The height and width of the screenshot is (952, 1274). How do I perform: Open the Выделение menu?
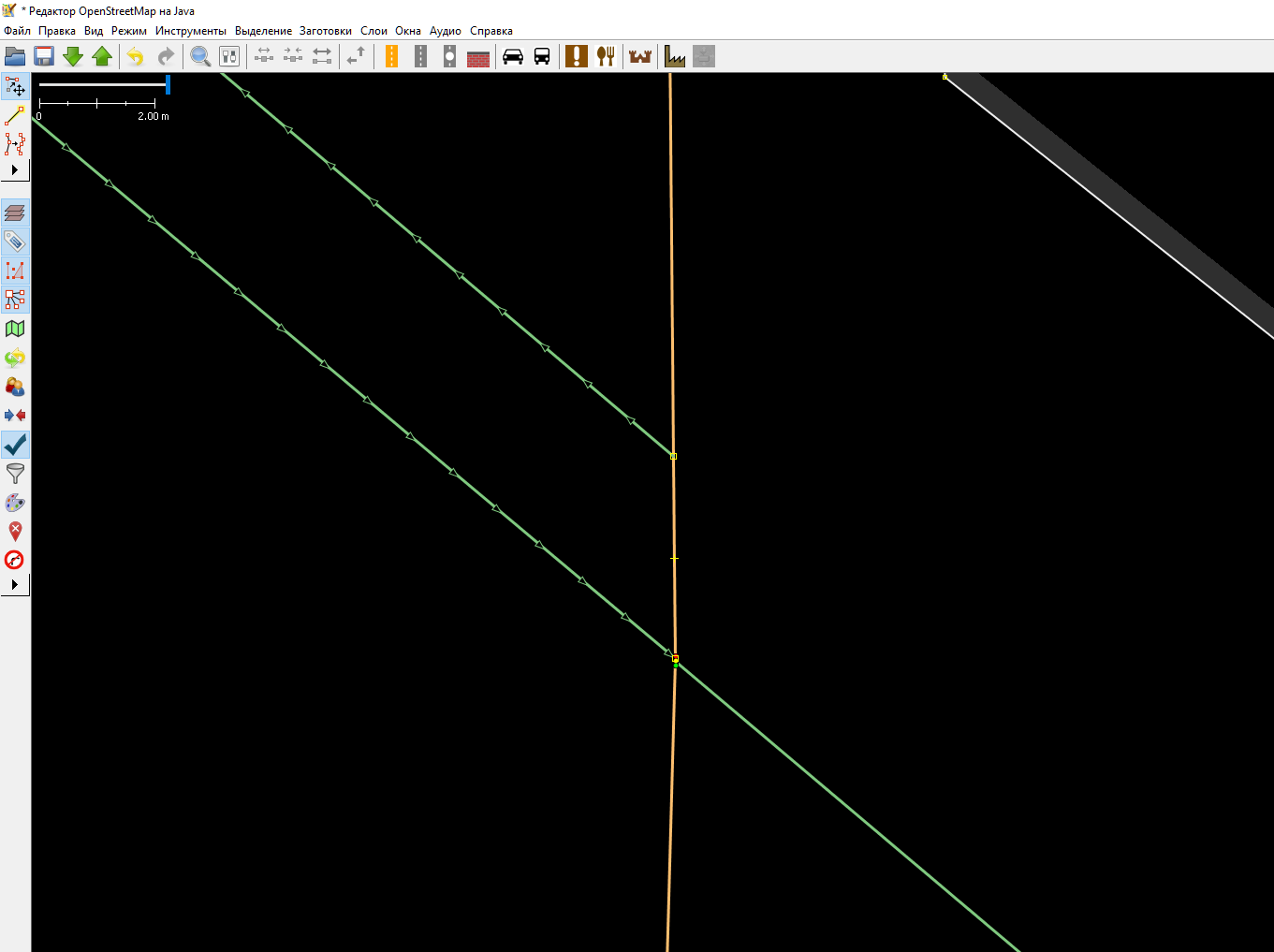pyautogui.click(x=263, y=31)
